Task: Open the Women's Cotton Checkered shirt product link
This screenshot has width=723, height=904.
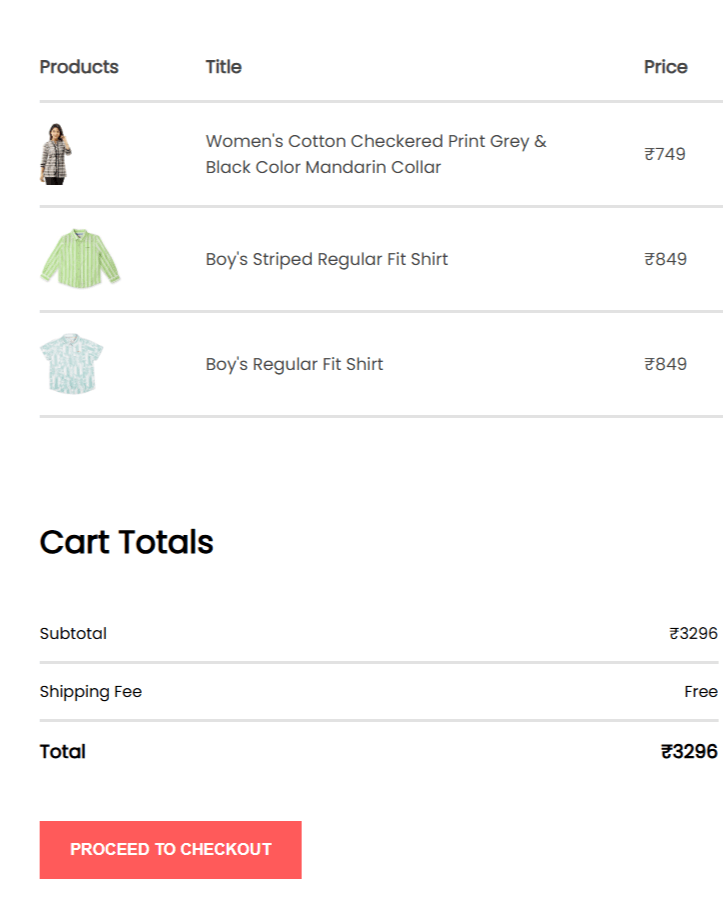Action: point(375,154)
